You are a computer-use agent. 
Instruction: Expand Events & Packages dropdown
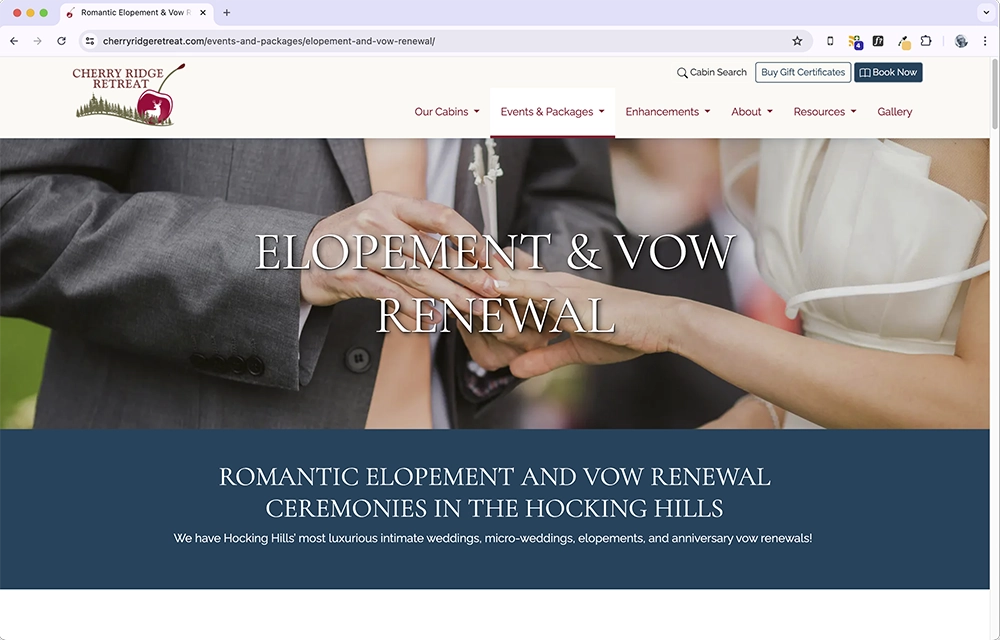point(552,112)
